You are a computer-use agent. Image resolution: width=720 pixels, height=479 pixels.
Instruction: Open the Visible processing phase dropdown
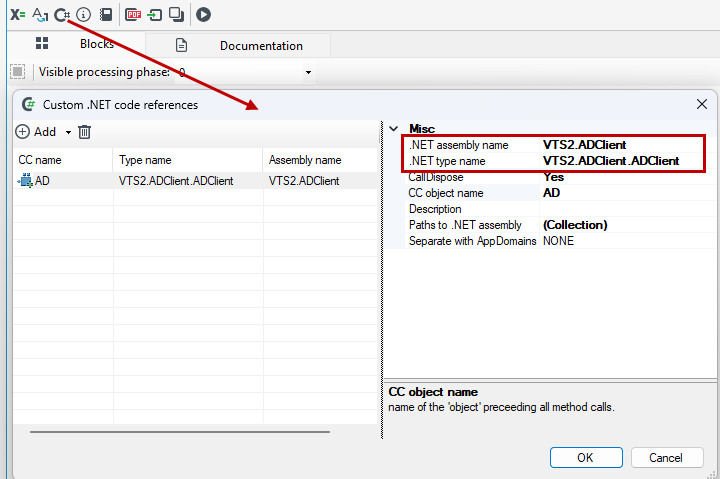[308, 72]
